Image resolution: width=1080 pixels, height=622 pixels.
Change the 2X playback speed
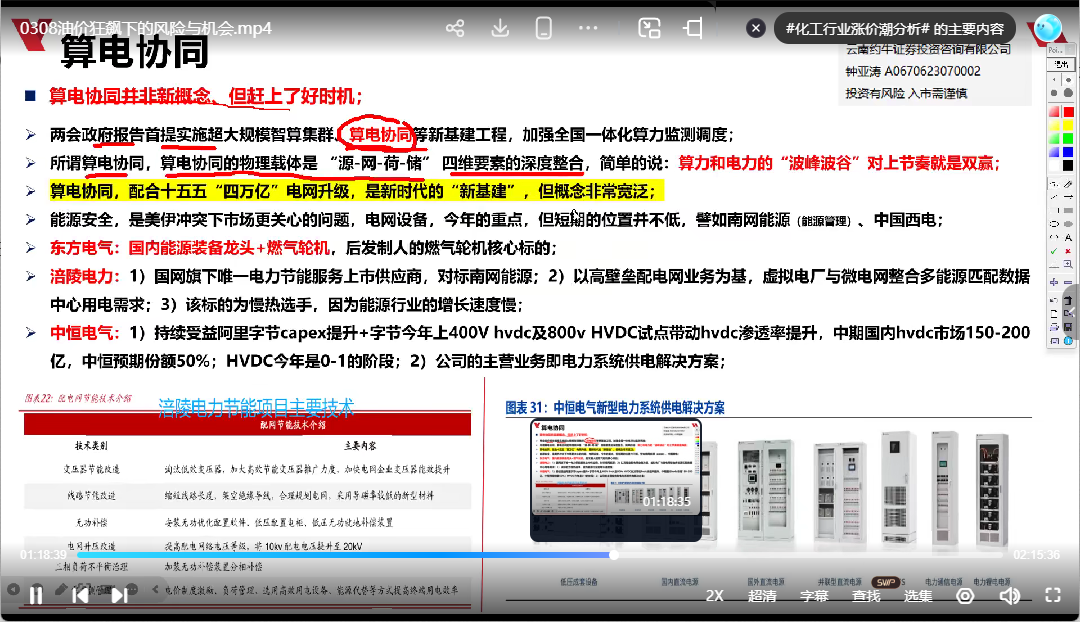(x=714, y=596)
